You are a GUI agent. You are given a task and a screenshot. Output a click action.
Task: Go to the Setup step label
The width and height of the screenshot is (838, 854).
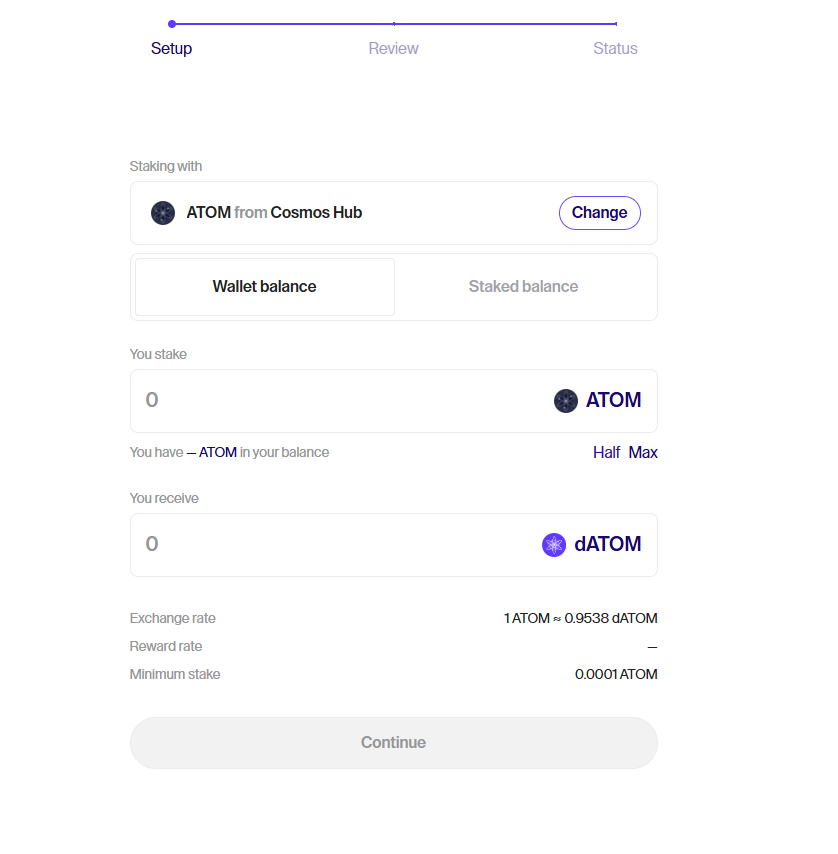[172, 48]
